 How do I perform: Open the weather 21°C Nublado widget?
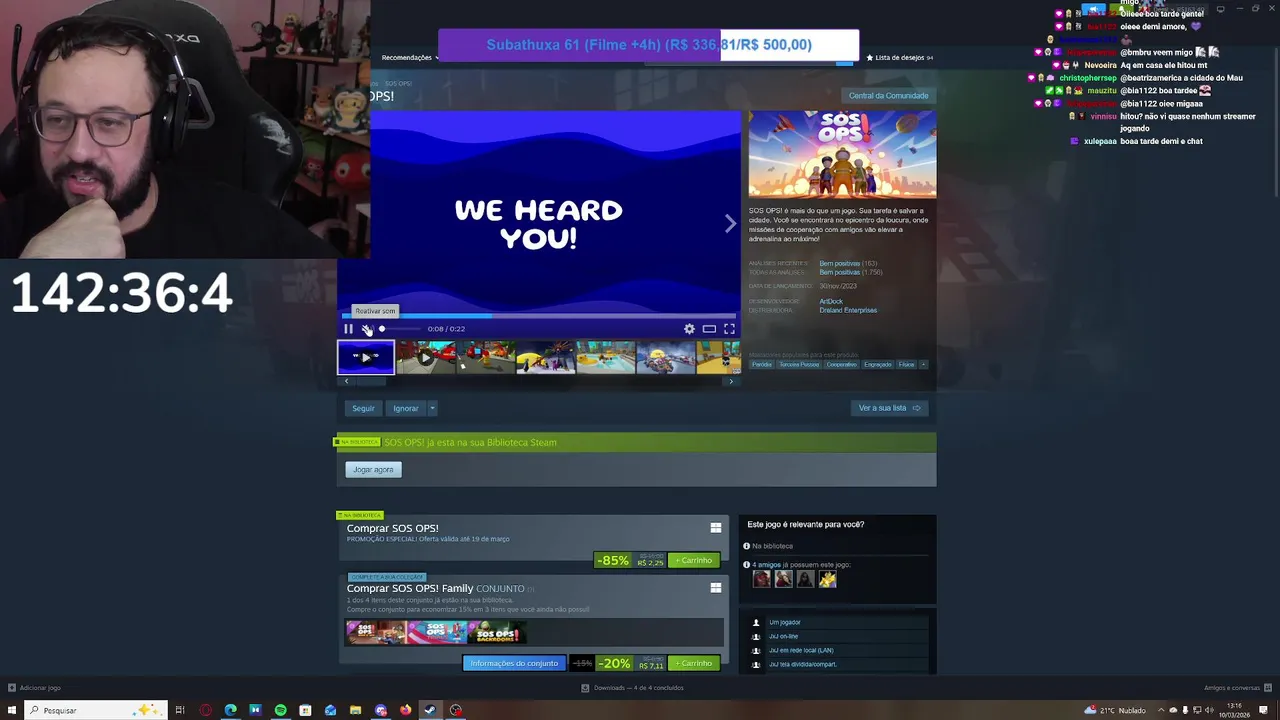[1115, 710]
